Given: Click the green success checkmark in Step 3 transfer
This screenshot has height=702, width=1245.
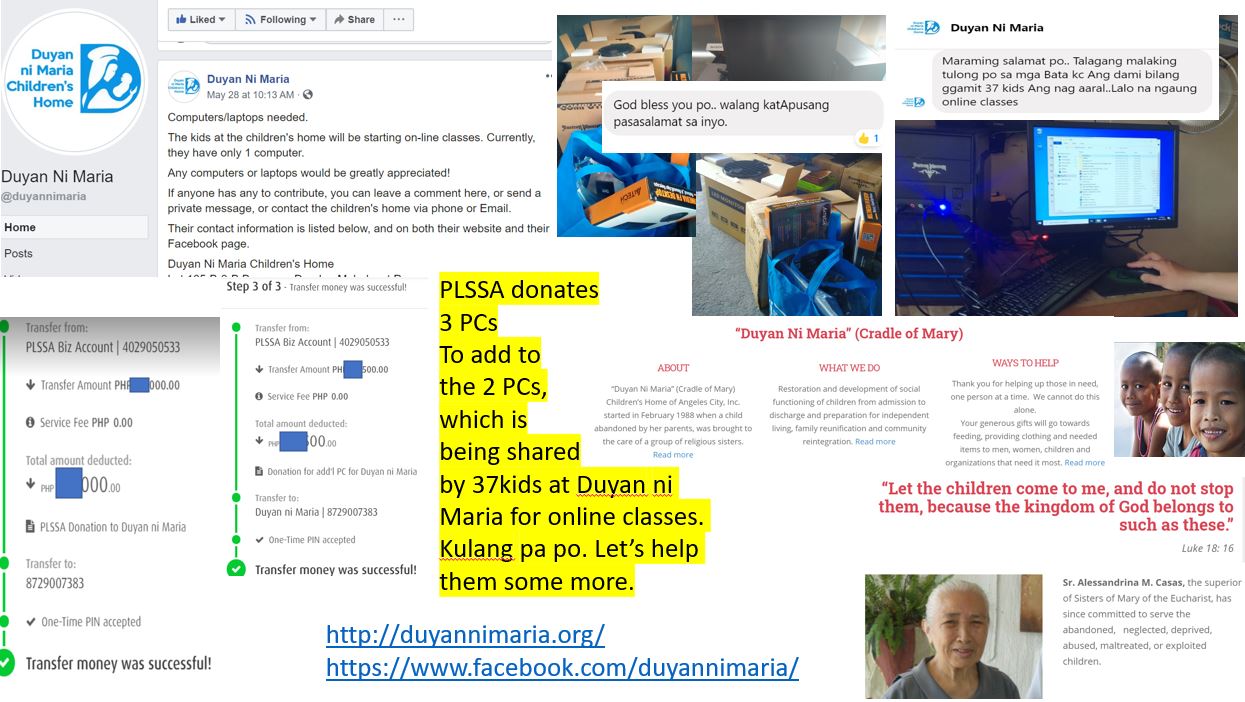Looking at the screenshot, I should [x=236, y=568].
